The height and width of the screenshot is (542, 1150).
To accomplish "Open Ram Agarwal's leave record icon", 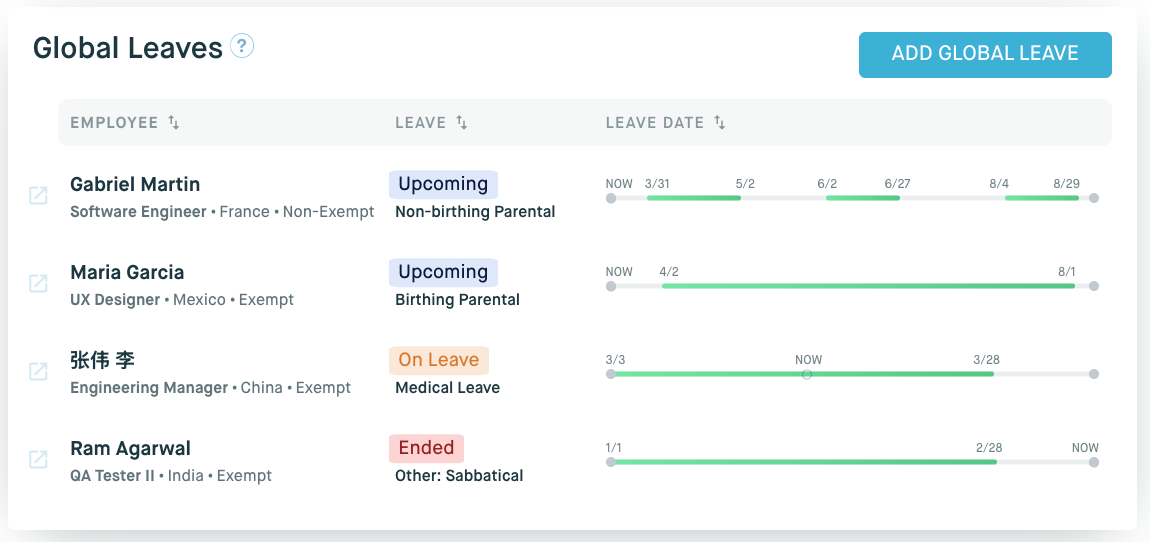I will click(x=38, y=460).
